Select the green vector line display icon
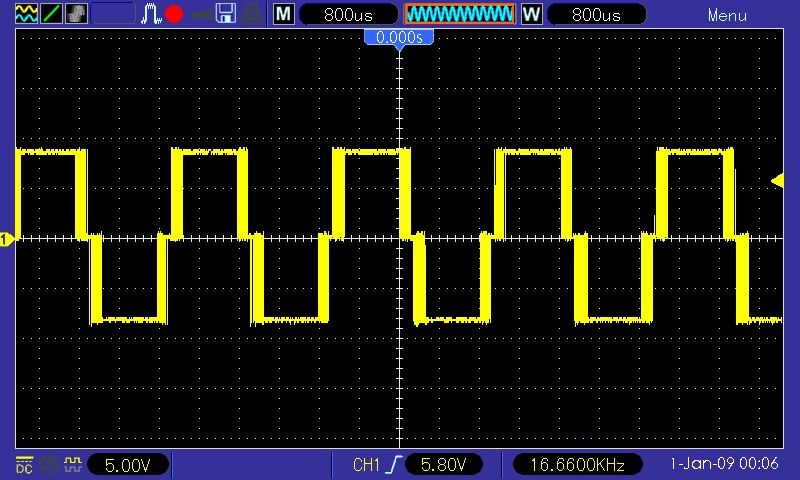 (51, 14)
